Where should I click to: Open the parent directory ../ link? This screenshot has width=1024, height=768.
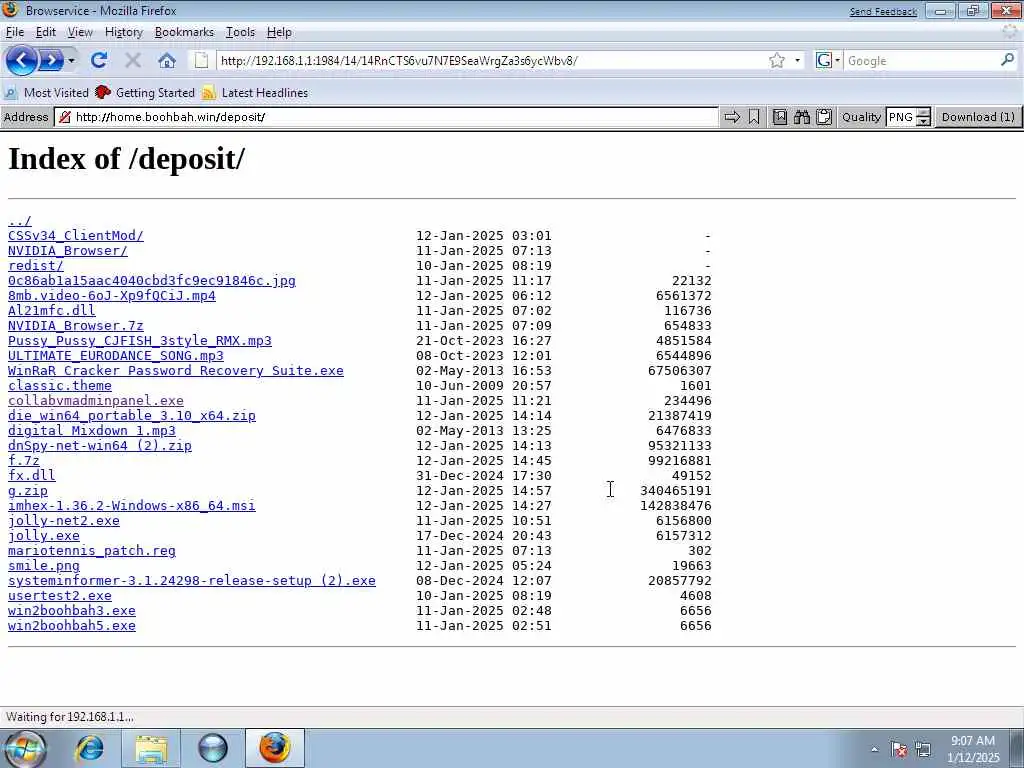pyautogui.click(x=20, y=221)
